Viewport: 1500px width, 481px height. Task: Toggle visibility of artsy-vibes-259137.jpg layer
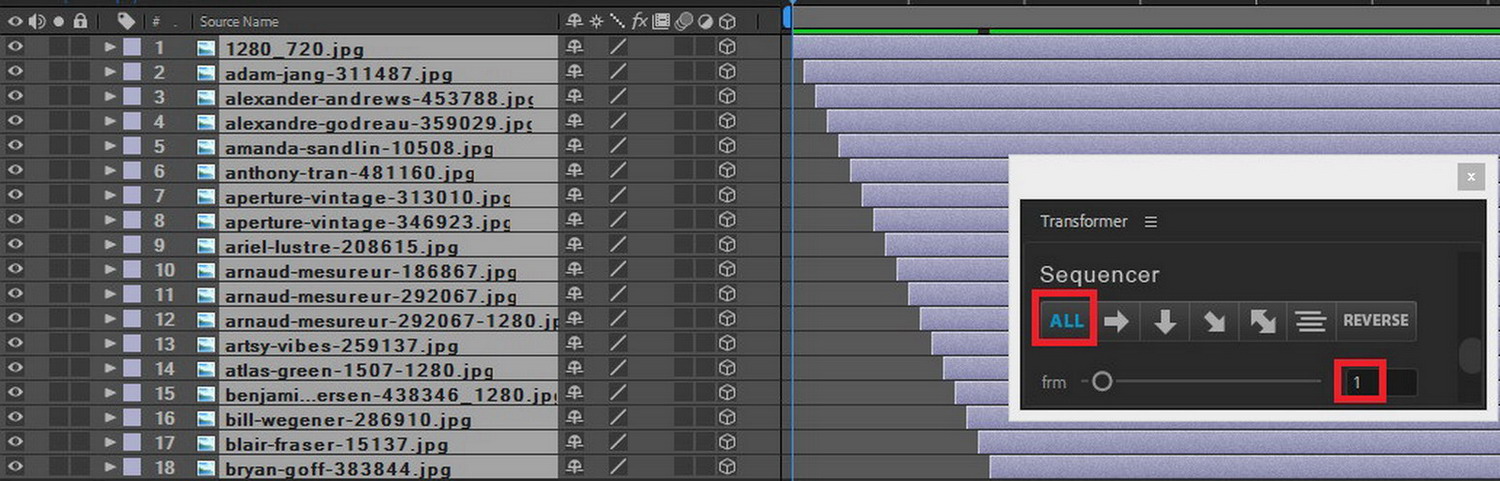click(15, 344)
